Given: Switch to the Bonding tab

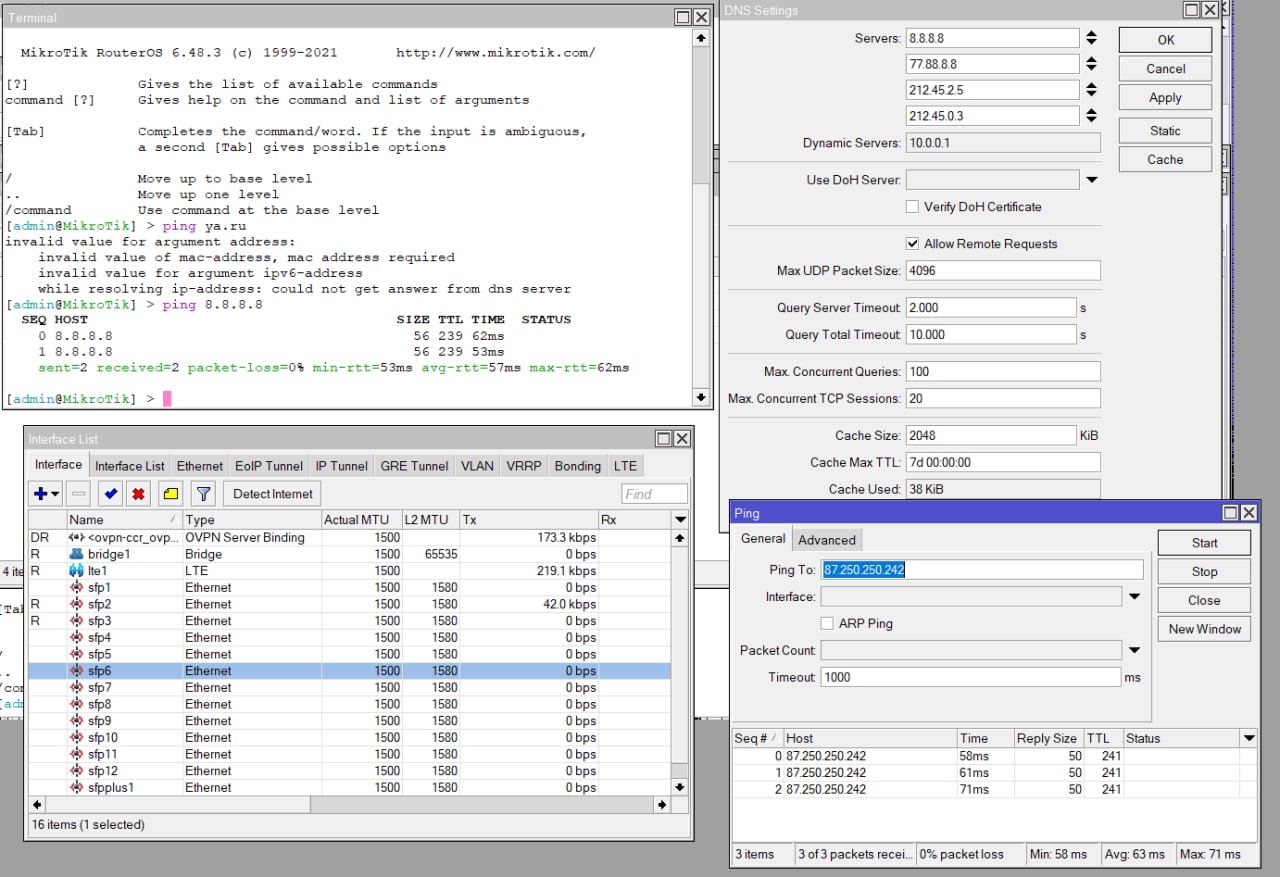Looking at the screenshot, I should [x=578, y=466].
